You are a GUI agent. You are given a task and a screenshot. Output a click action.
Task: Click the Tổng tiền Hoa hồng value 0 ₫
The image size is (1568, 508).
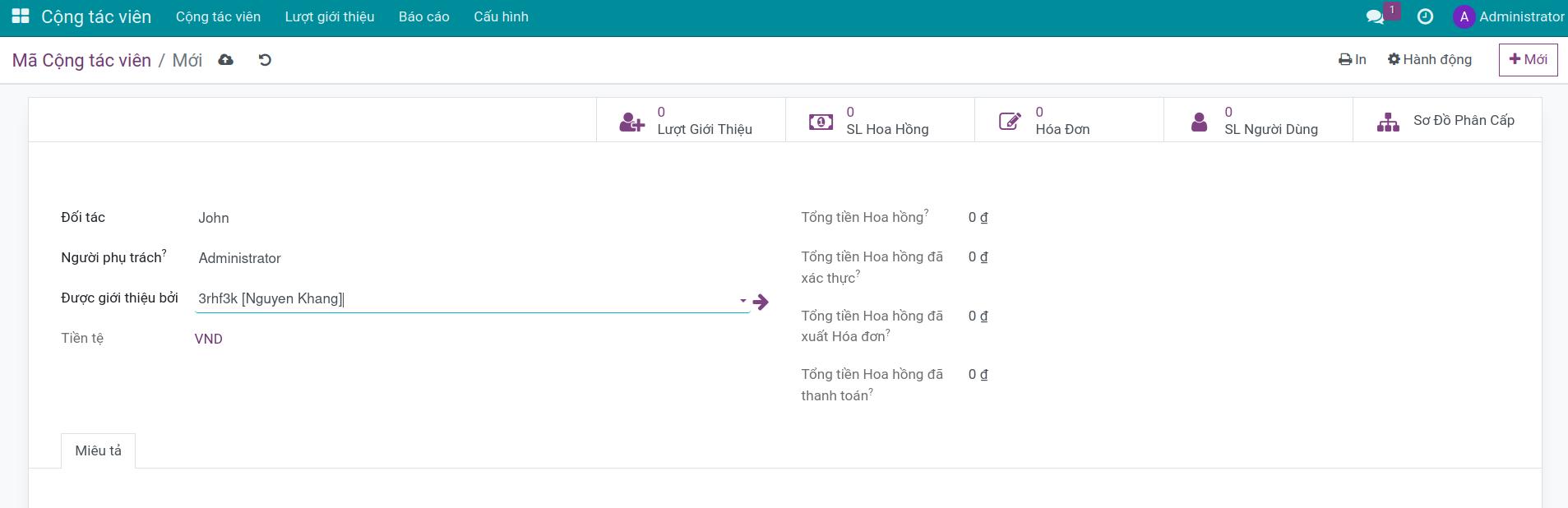tap(978, 218)
